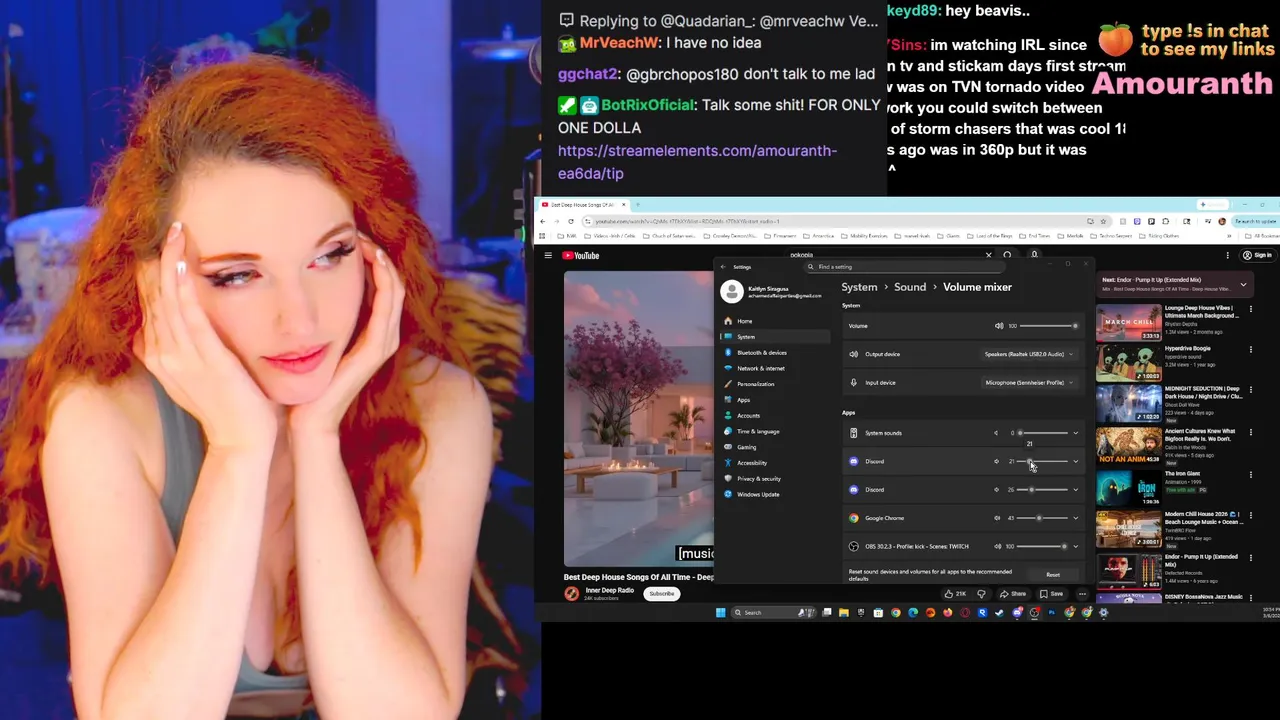The image size is (1280, 720).
Task: Subscribe to Inner Deep Radio
Action: pos(661,594)
